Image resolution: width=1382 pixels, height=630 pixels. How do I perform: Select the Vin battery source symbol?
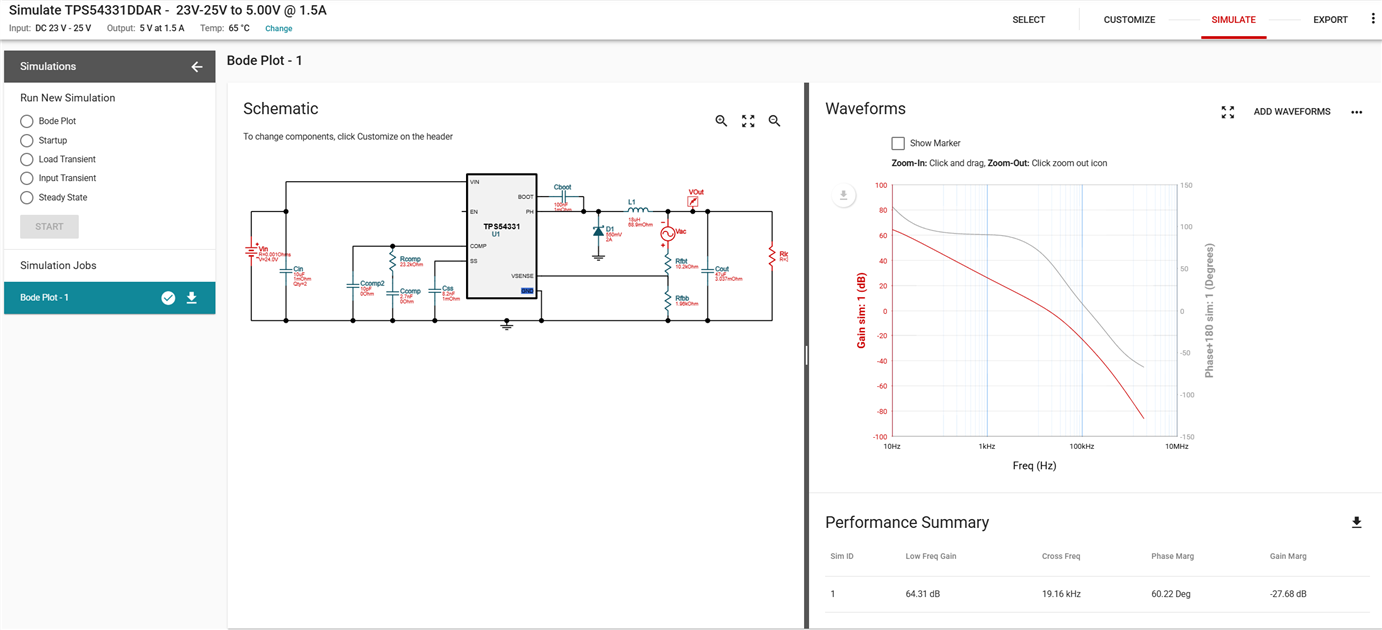coord(251,251)
